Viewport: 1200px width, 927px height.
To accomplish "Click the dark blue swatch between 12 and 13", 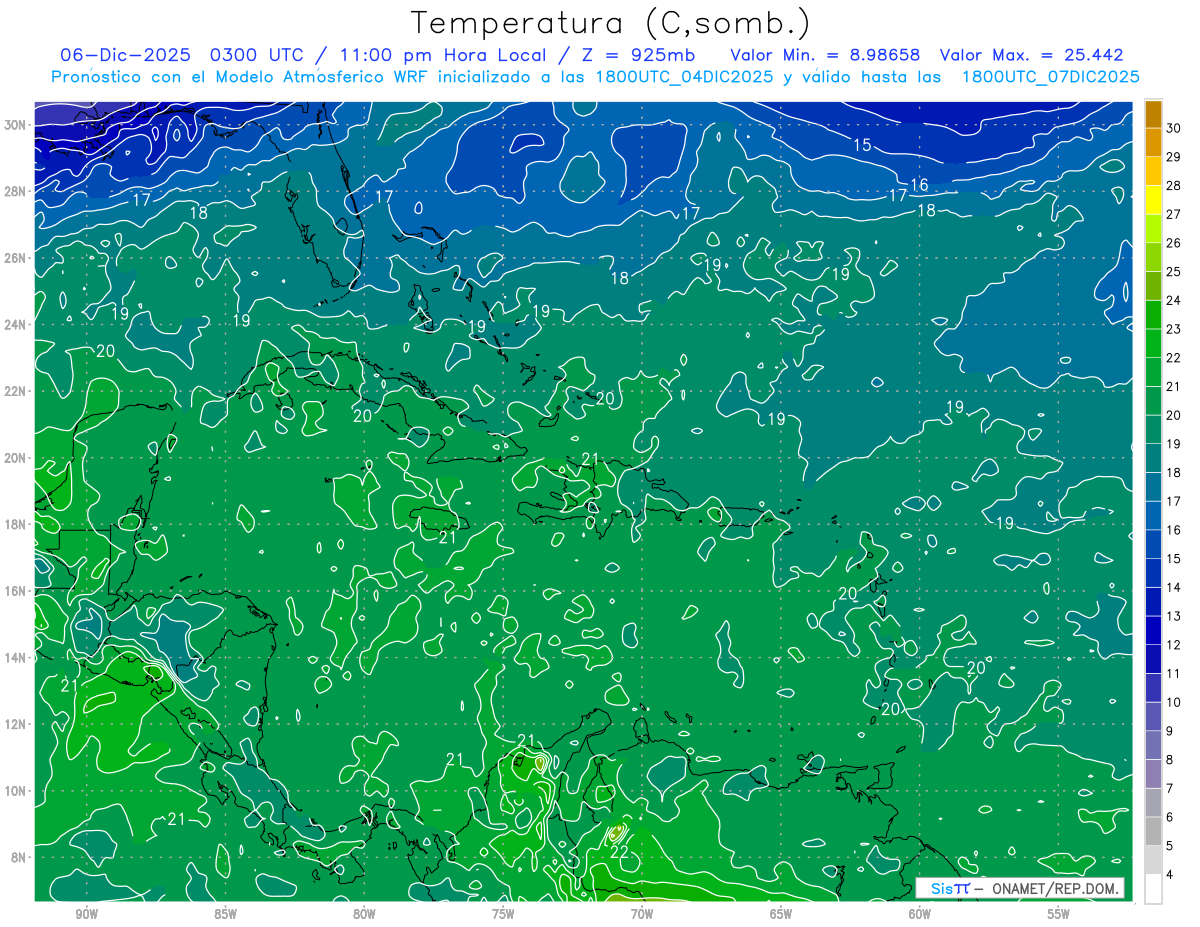I will pos(1154,631).
